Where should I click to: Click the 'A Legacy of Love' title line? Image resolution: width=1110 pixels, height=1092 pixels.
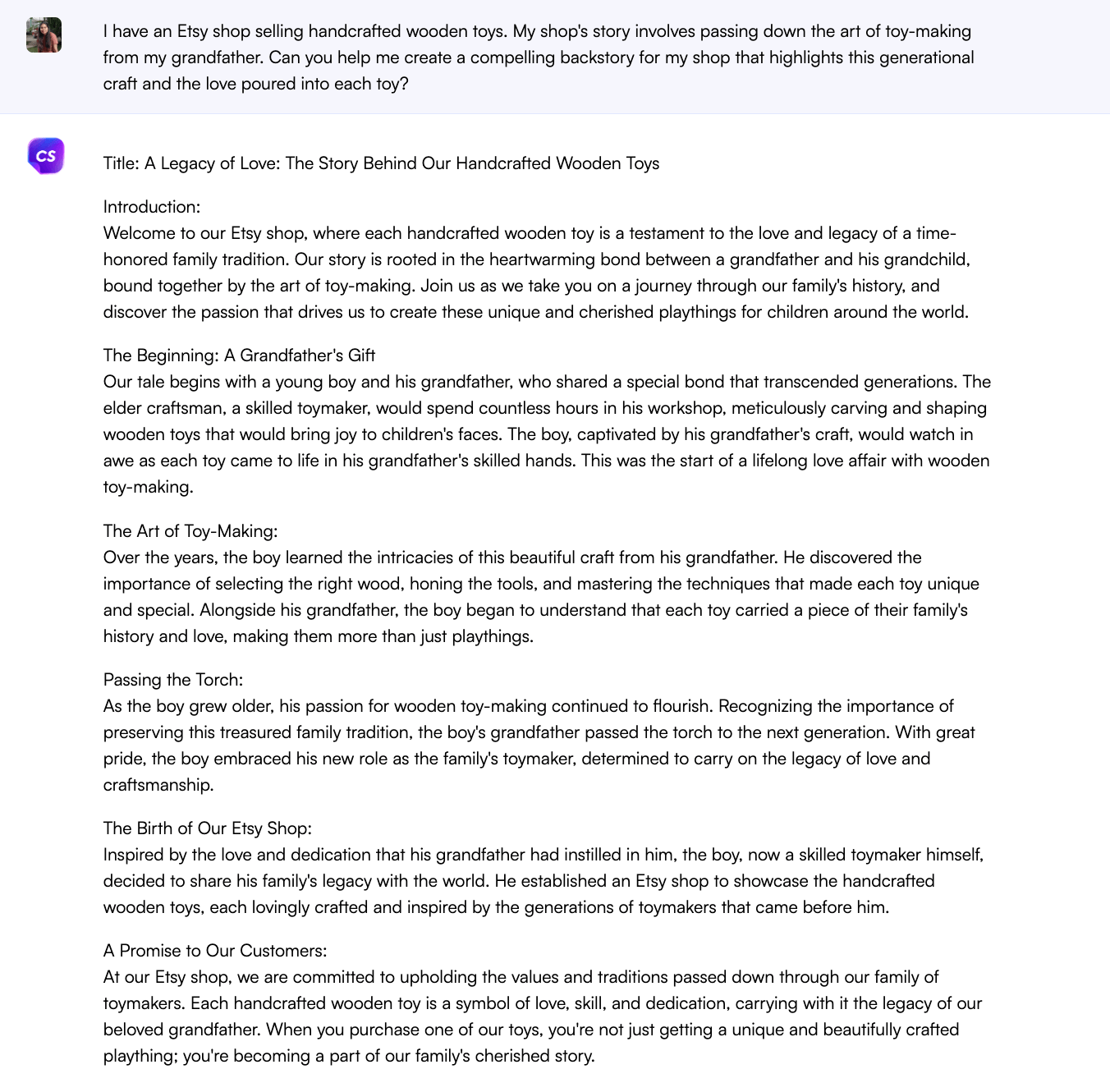[x=381, y=163]
